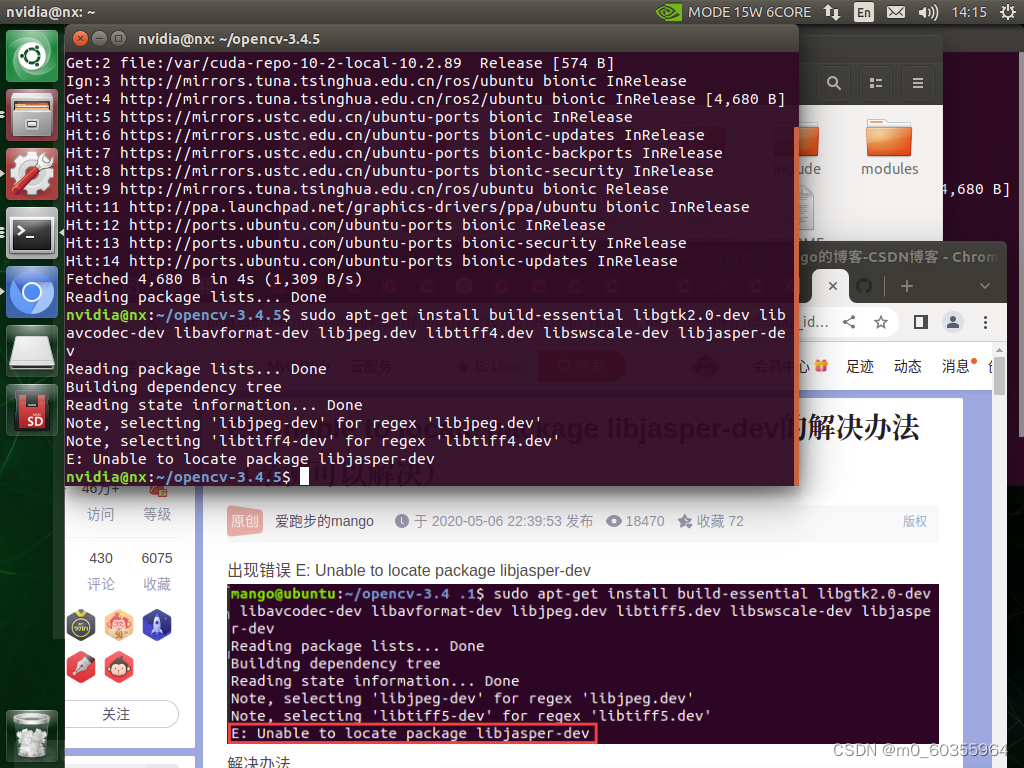Open author 爱跑步的mango profile link

324,521
